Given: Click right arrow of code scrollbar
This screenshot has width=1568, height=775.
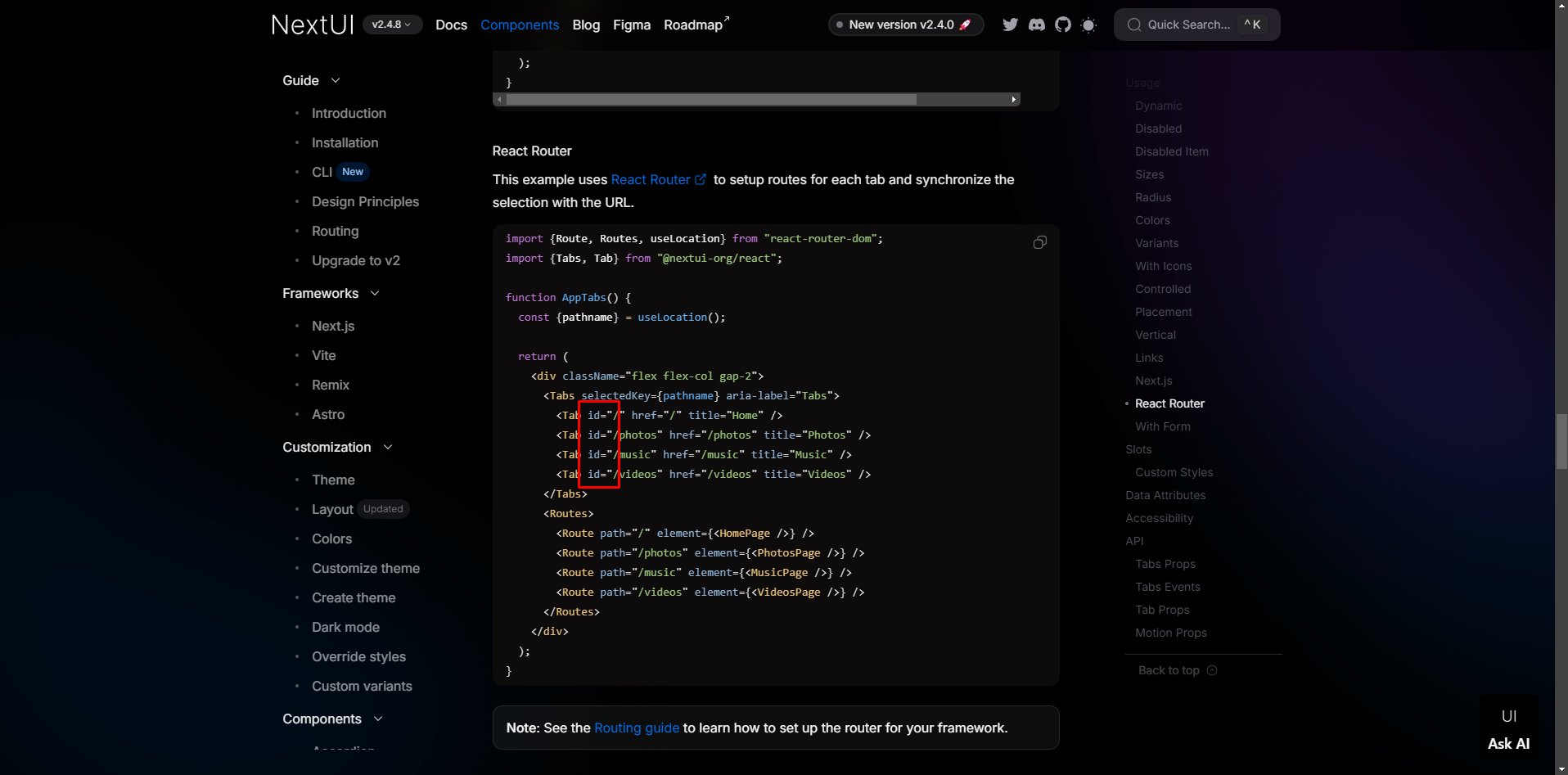Looking at the screenshot, I should [1013, 99].
